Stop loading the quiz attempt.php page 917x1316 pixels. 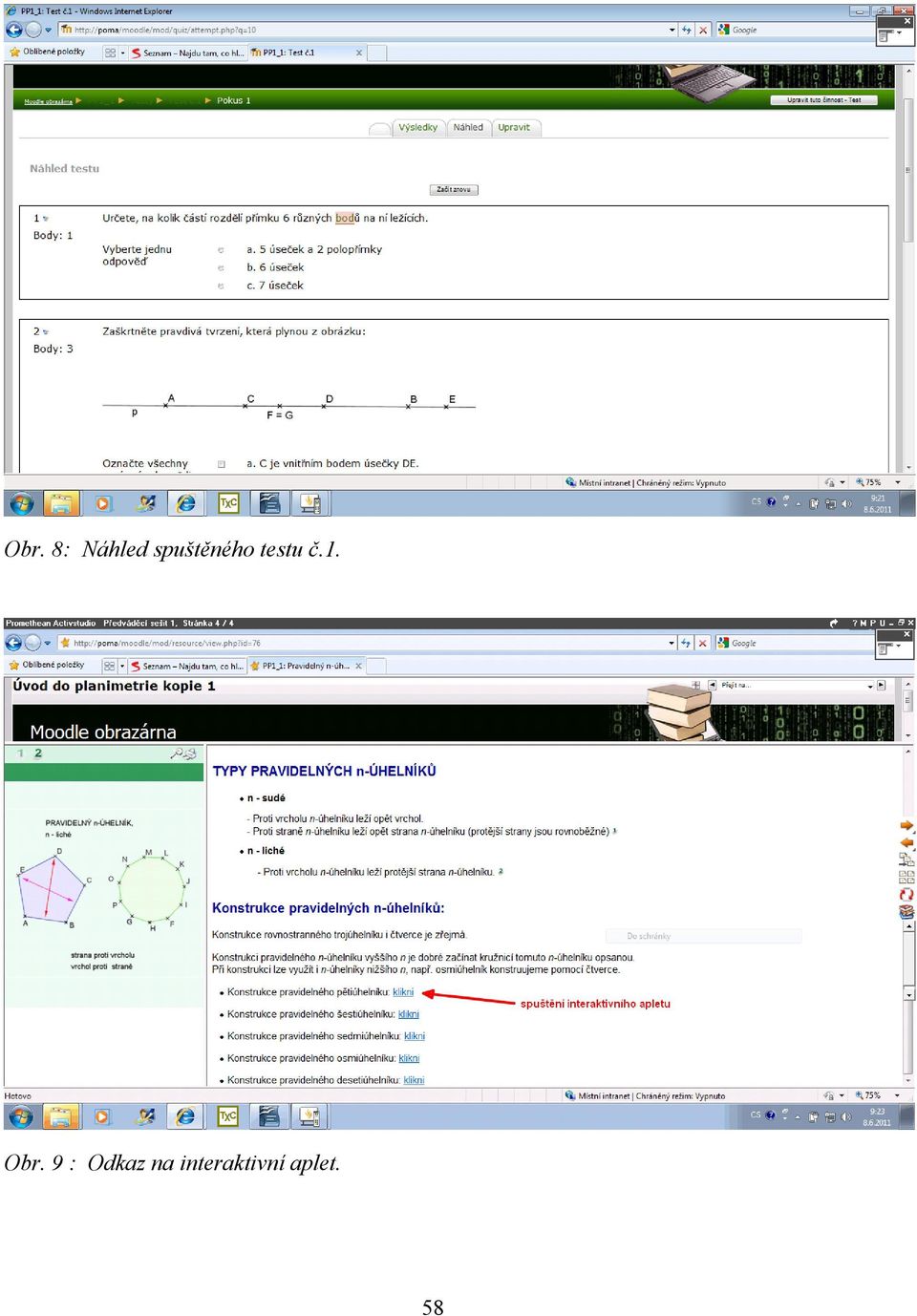[703, 30]
